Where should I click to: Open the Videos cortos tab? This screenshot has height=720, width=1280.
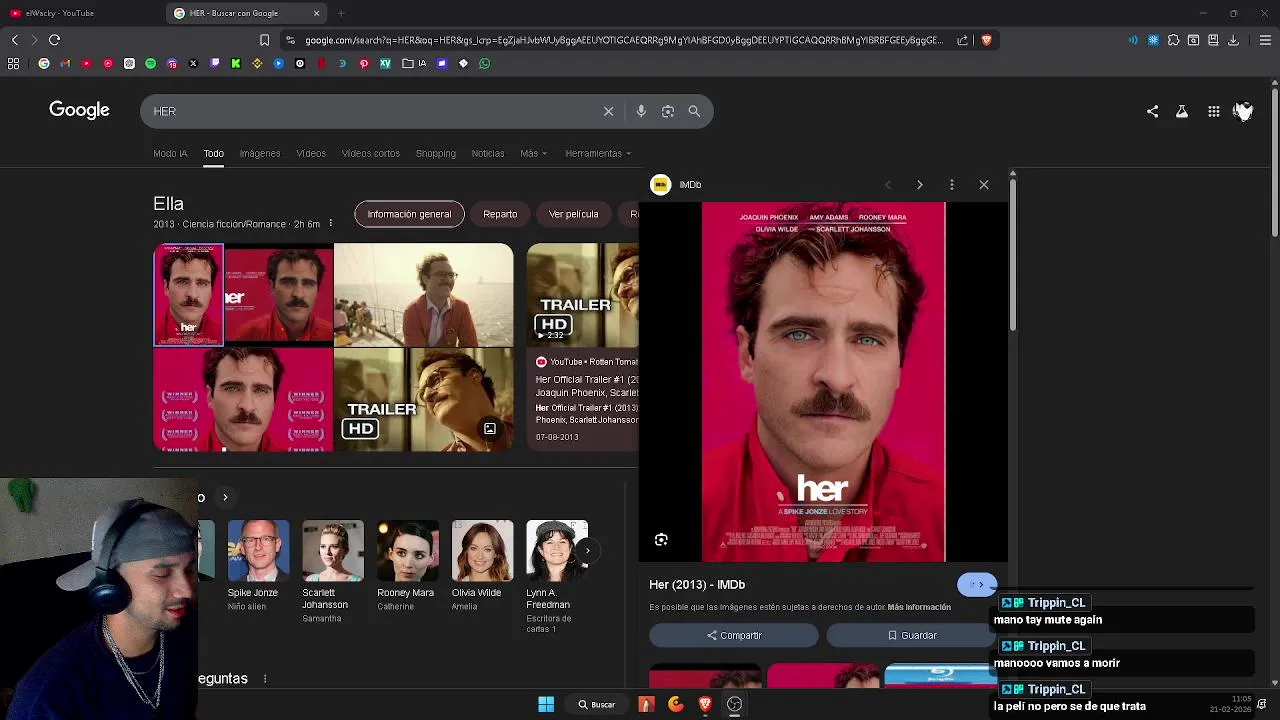(x=371, y=153)
